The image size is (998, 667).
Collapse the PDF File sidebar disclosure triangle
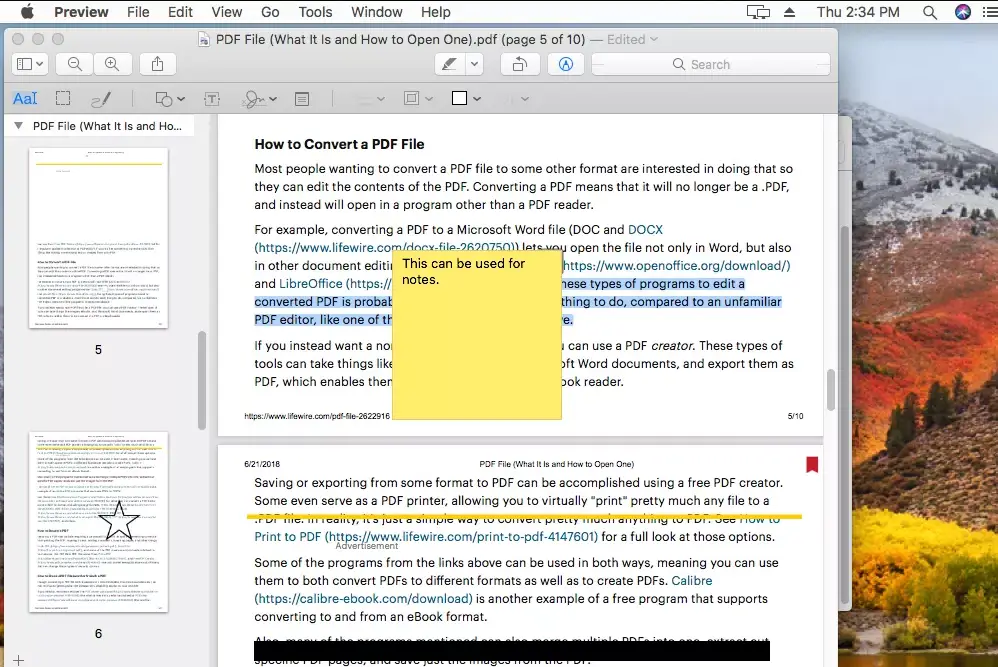tap(17, 126)
